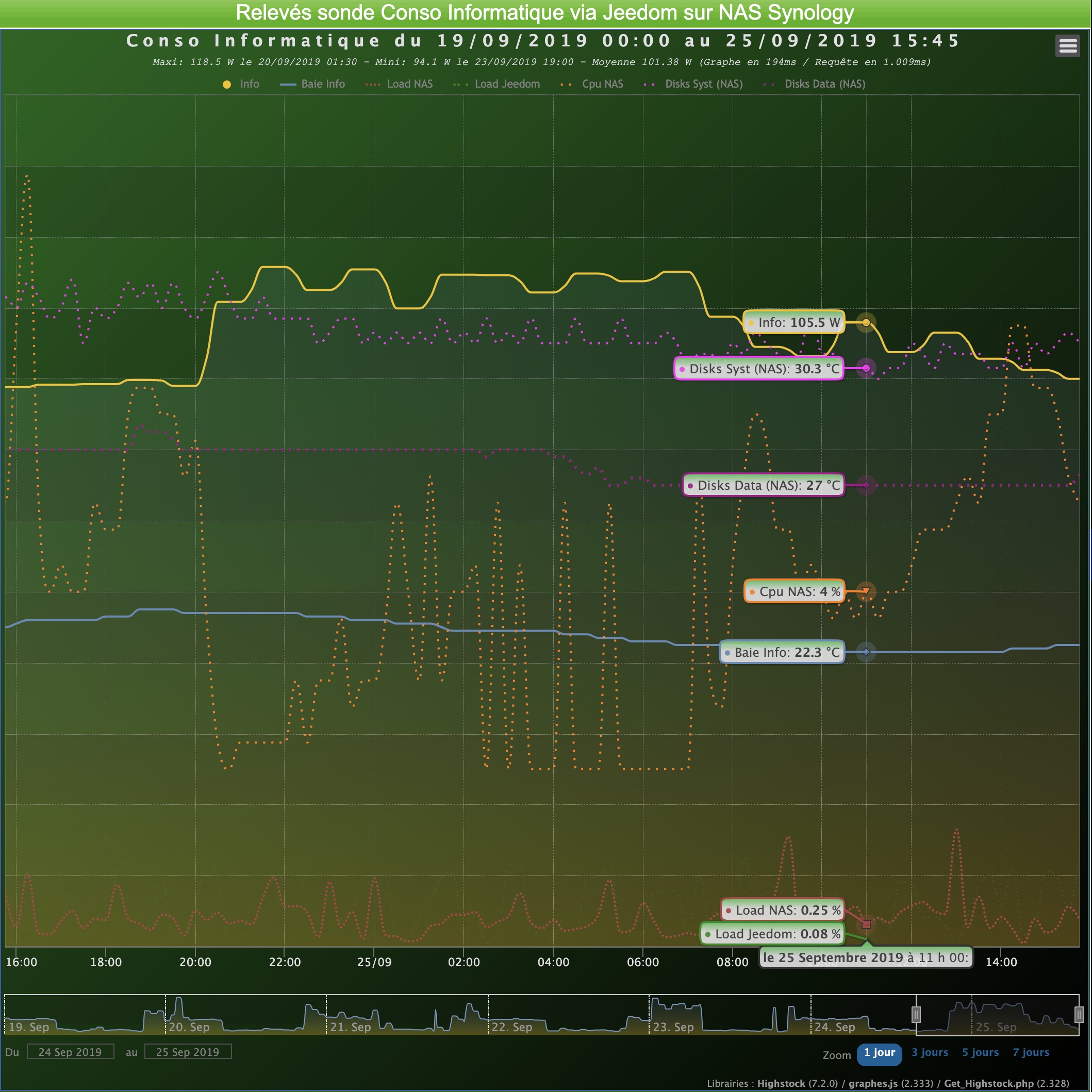Screen dimensions: 1092x1092
Task: Click the 08:00 x-axis label
Action: [x=733, y=962]
